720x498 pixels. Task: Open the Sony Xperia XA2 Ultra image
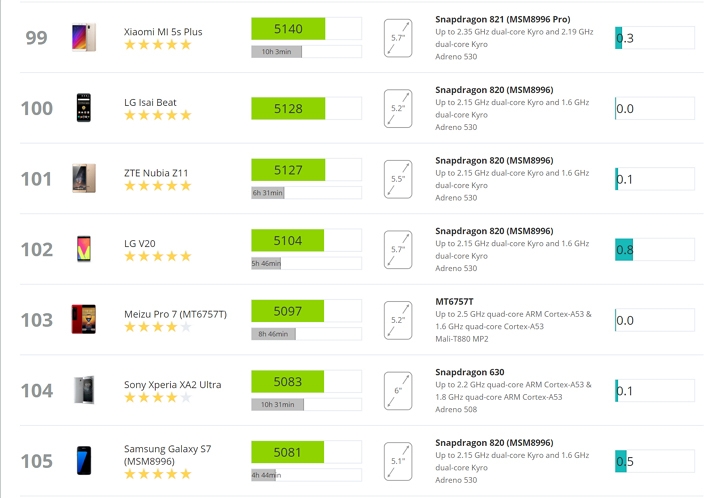pyautogui.click(x=84, y=390)
